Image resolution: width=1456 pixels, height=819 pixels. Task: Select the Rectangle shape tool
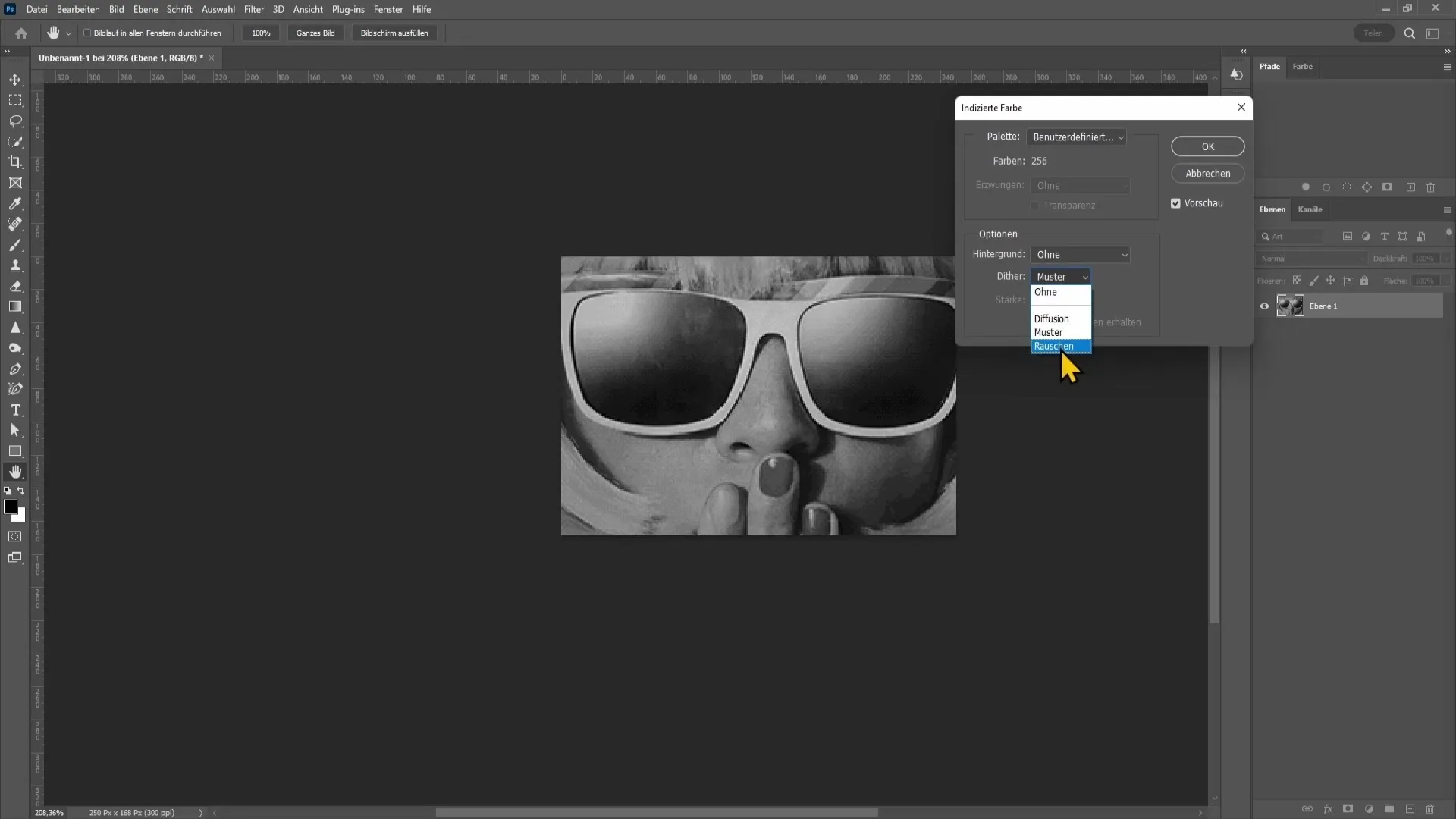tap(15, 450)
